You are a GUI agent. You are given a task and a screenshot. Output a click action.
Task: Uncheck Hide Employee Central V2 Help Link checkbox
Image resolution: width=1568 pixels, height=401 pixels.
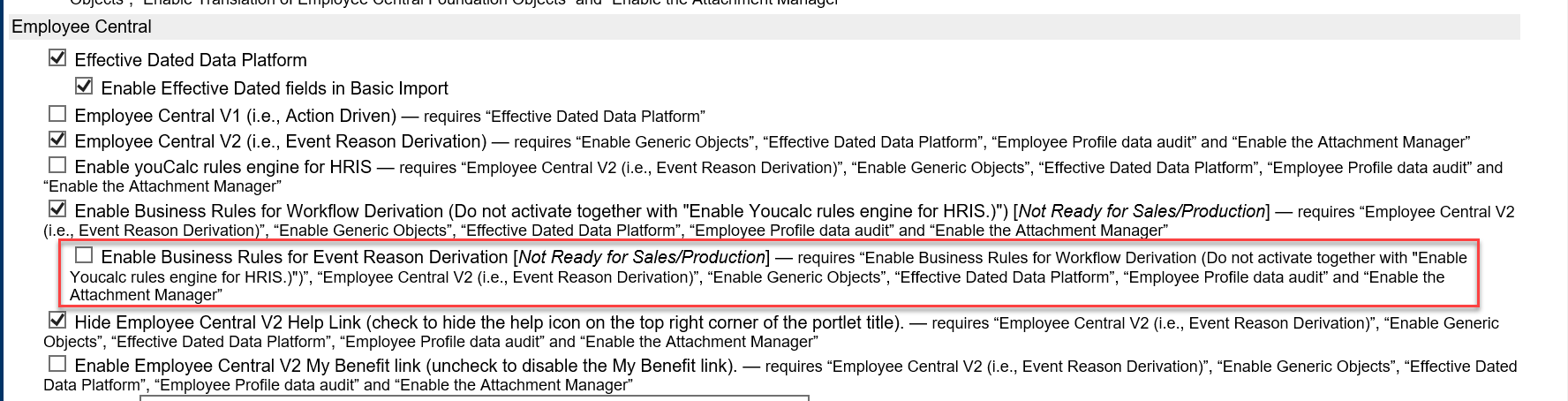click(x=57, y=321)
